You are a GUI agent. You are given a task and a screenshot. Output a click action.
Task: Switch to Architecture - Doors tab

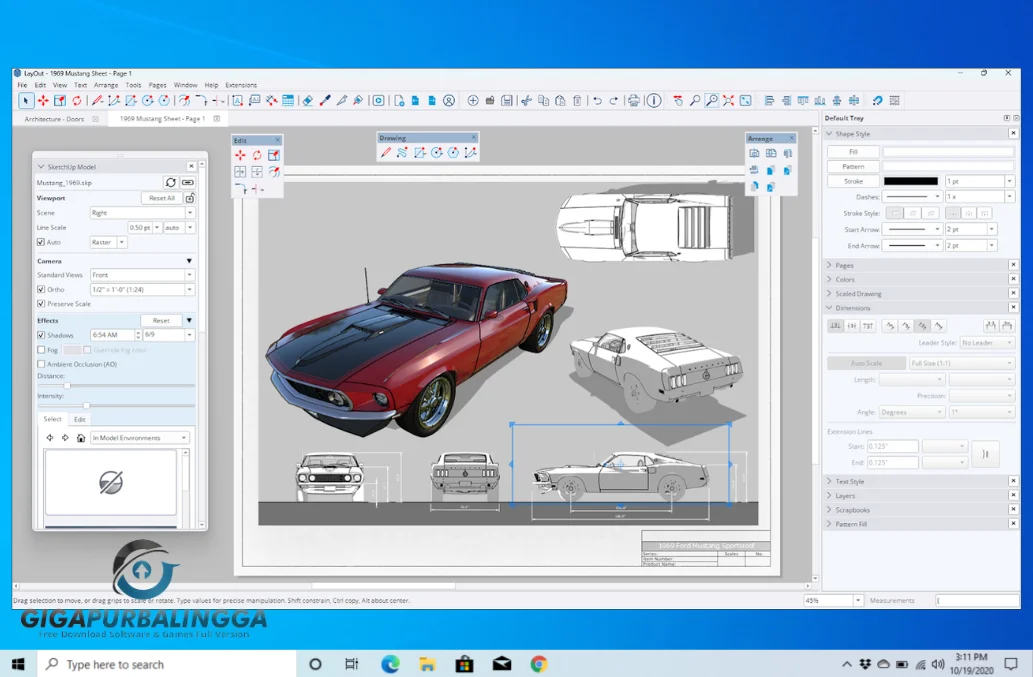(x=54, y=119)
